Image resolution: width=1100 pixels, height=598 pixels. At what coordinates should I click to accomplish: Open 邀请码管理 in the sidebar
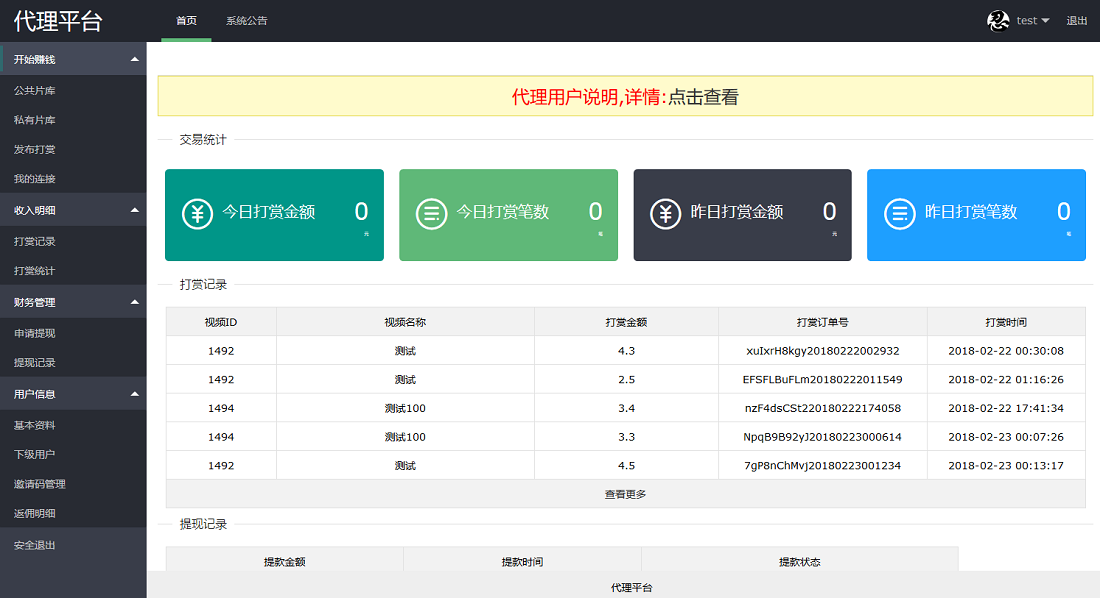coord(40,484)
